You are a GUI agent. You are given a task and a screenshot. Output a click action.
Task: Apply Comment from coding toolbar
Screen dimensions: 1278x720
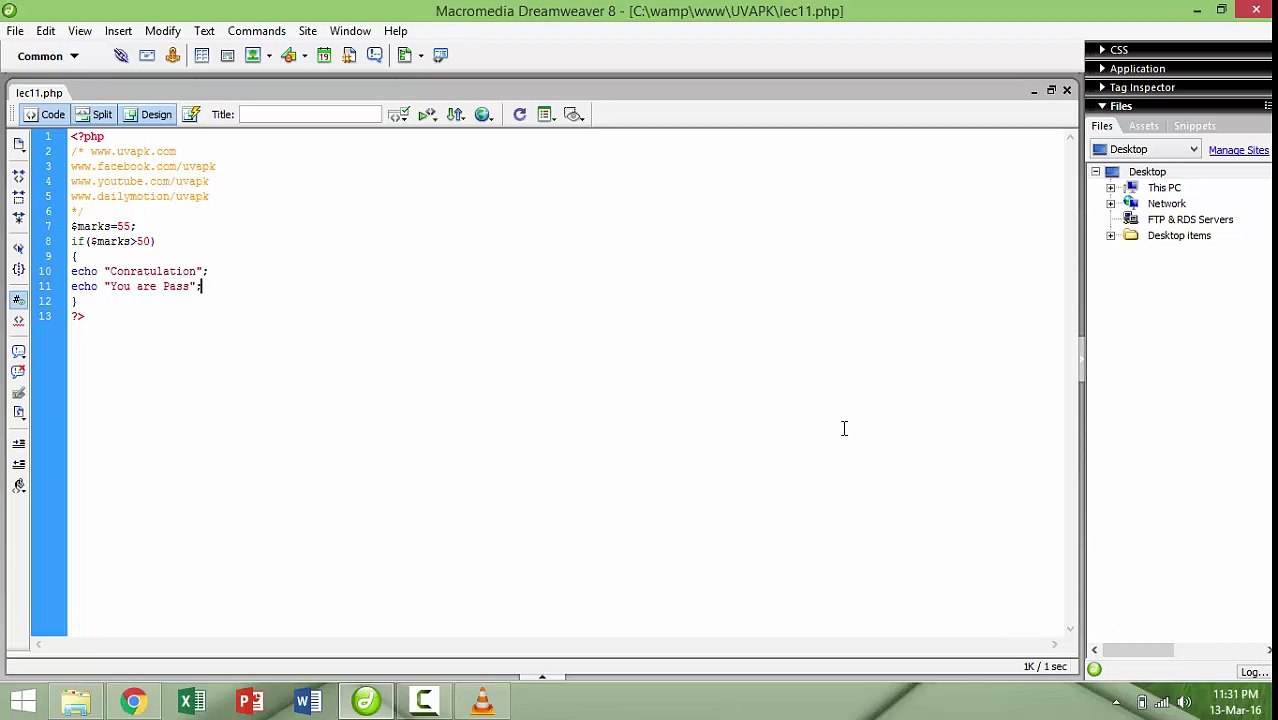click(18, 351)
